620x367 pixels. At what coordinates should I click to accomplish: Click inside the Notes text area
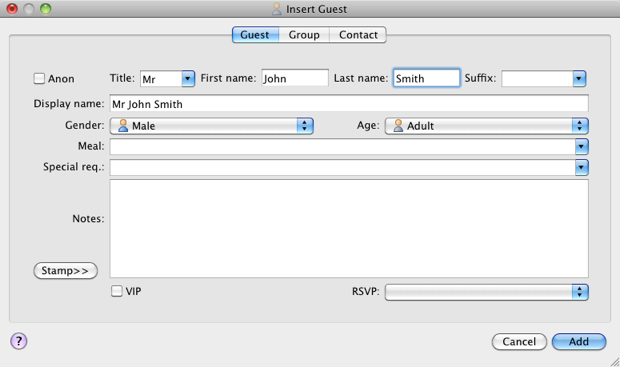point(349,229)
